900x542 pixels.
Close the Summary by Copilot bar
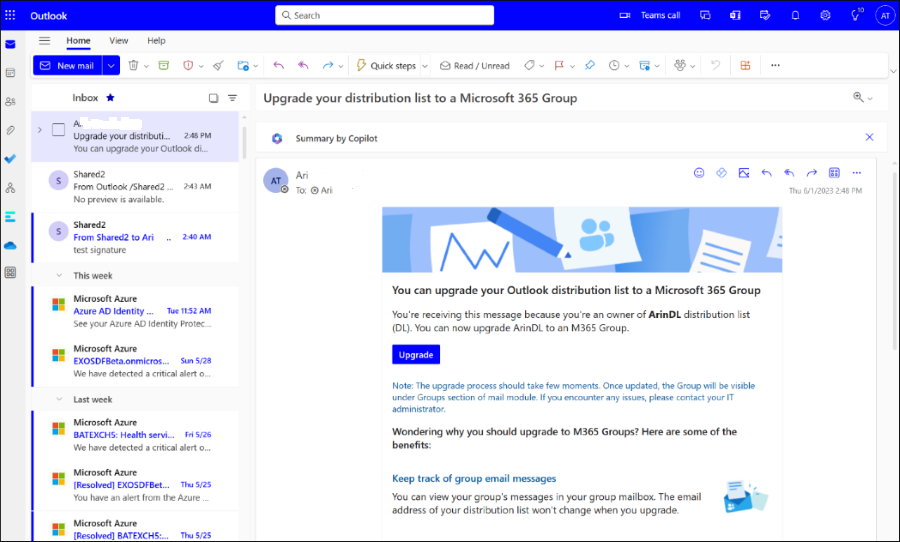(870, 137)
